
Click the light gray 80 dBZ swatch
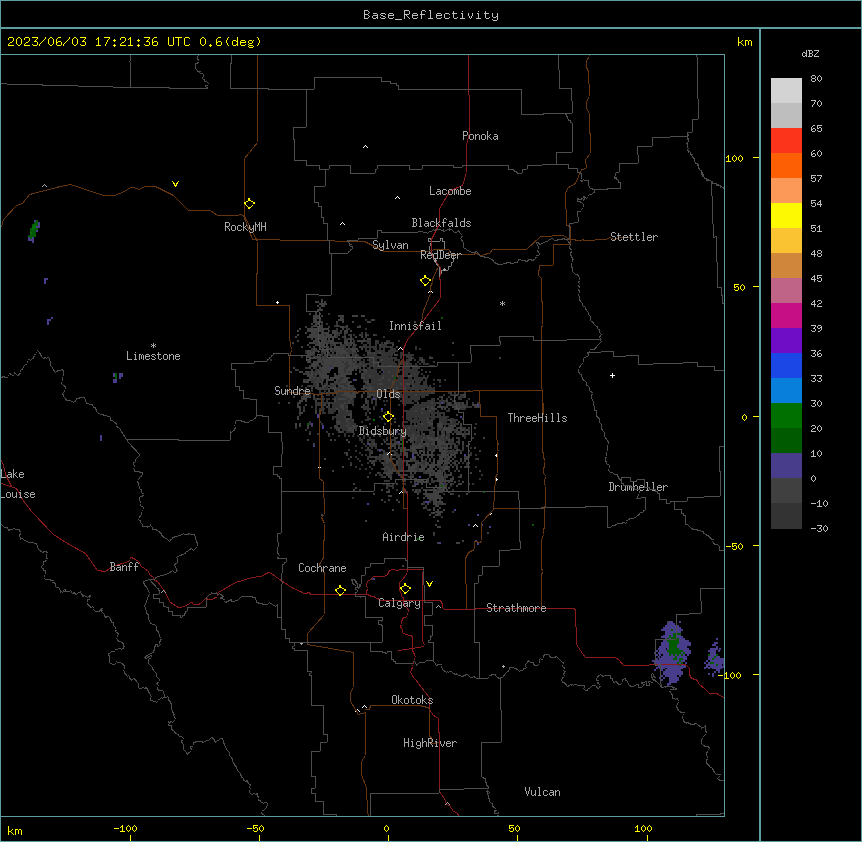coord(786,90)
